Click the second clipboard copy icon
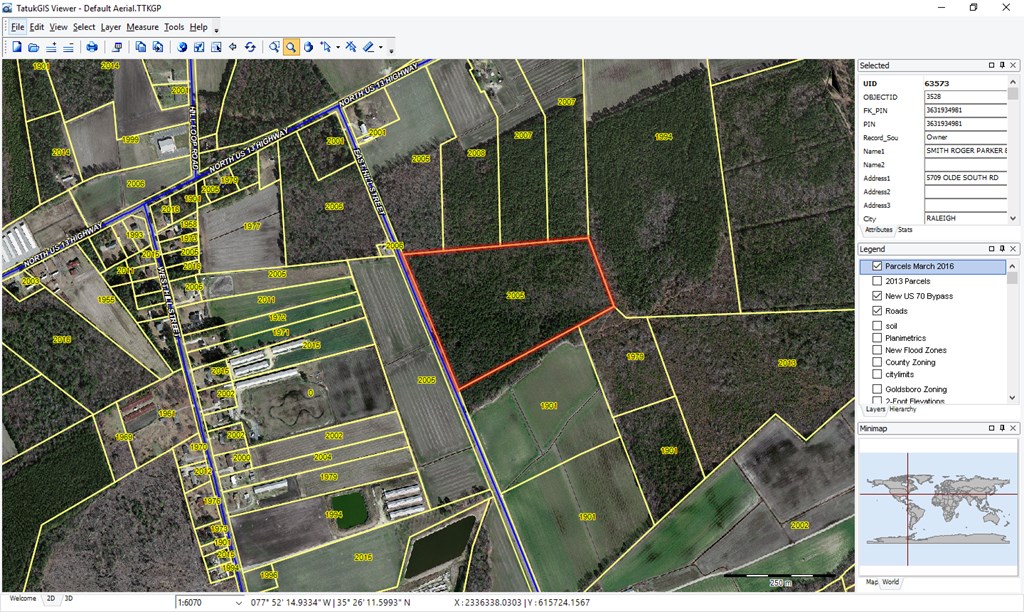Image resolution: width=1024 pixels, height=612 pixels. coord(157,47)
